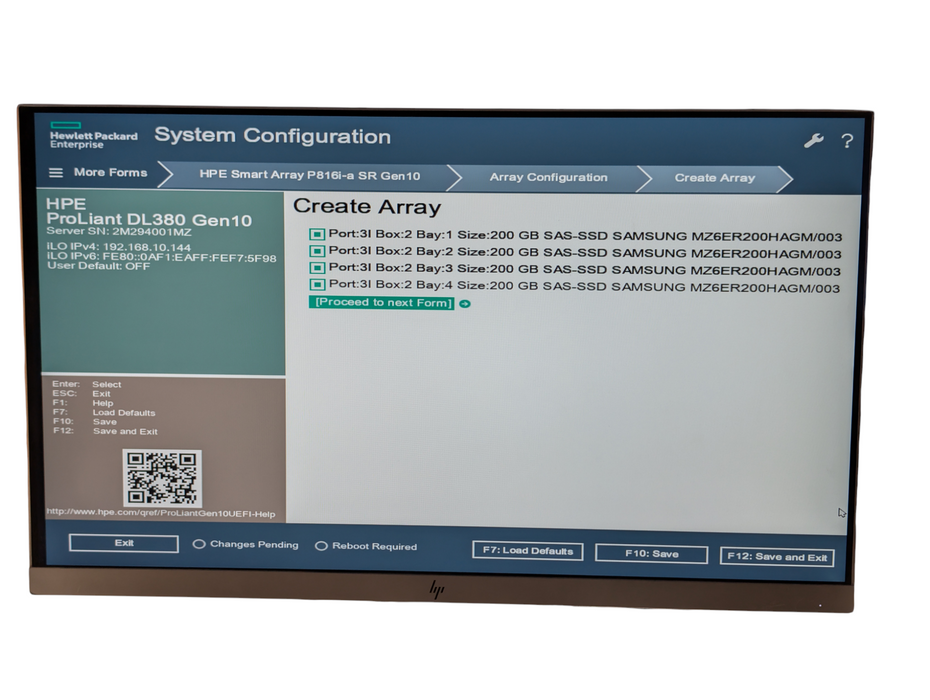Select Bay:1 drive row text
Image resolution: width=930 pixels, height=700 pixels.
(585, 236)
